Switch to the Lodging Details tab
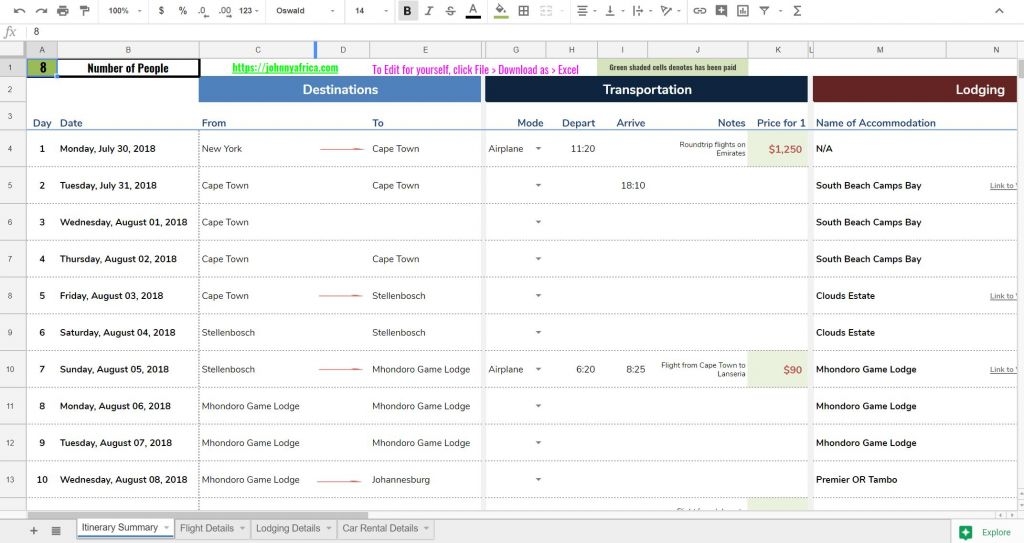The height and width of the screenshot is (543, 1024). pyautogui.click(x=288, y=528)
